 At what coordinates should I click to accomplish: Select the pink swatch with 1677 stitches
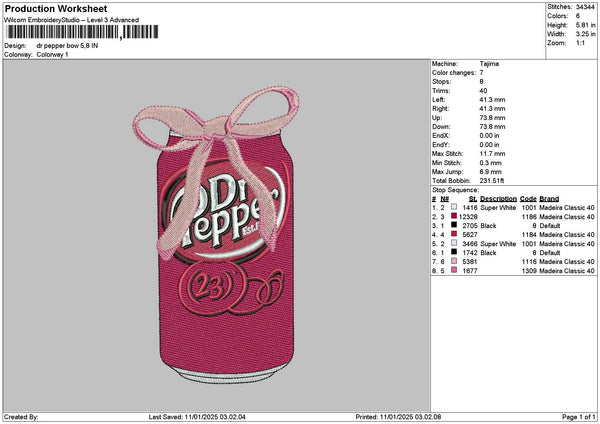pyautogui.click(x=454, y=271)
